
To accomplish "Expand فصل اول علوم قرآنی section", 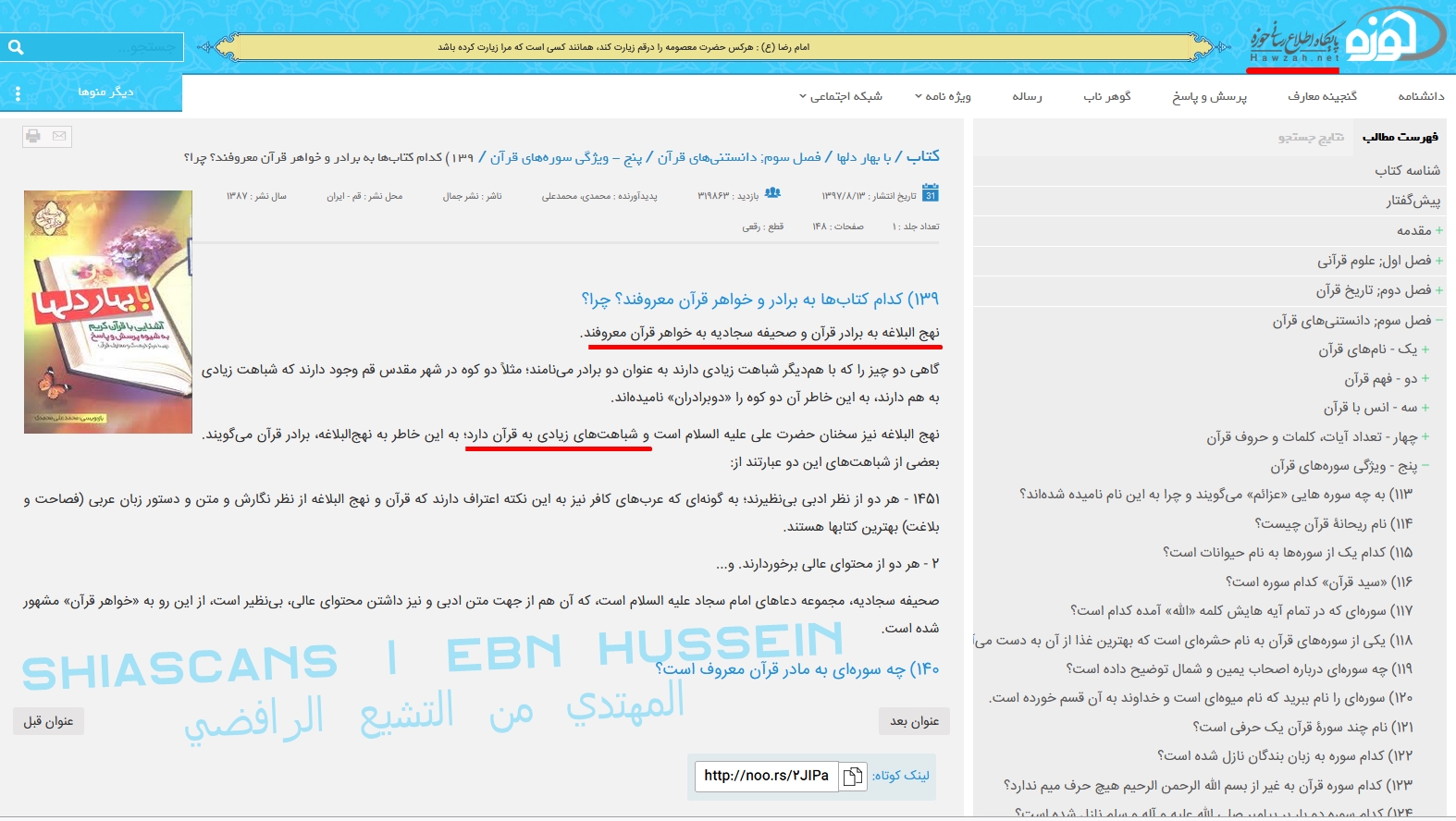I will click(x=1438, y=261).
